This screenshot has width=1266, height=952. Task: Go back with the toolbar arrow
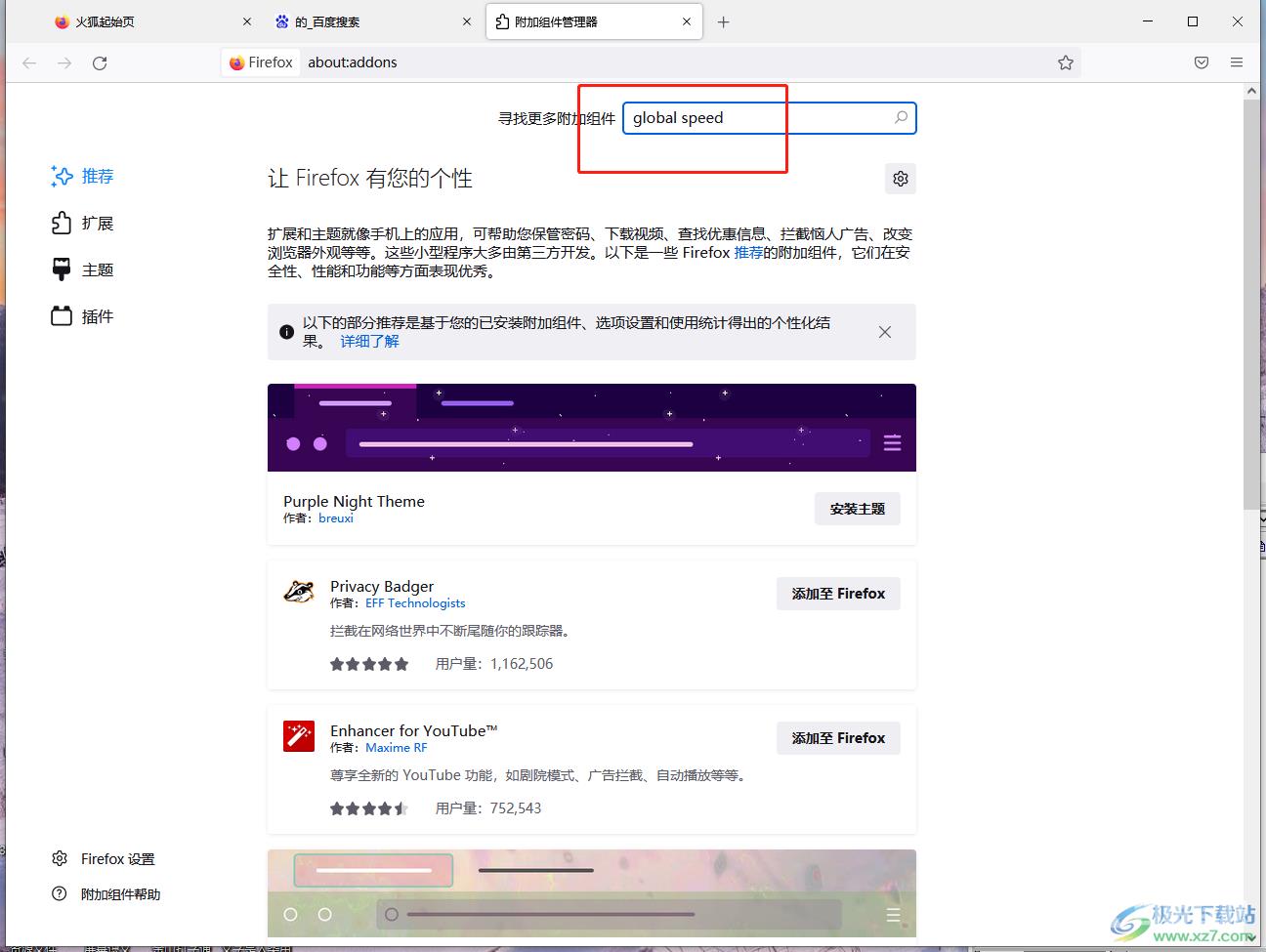[x=29, y=62]
